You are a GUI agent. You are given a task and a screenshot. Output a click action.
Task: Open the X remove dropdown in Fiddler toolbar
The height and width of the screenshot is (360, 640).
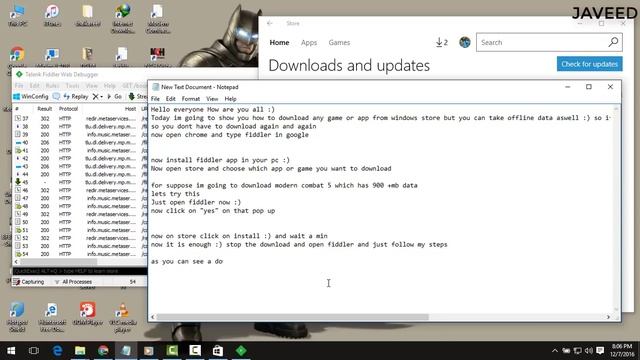click(97, 97)
